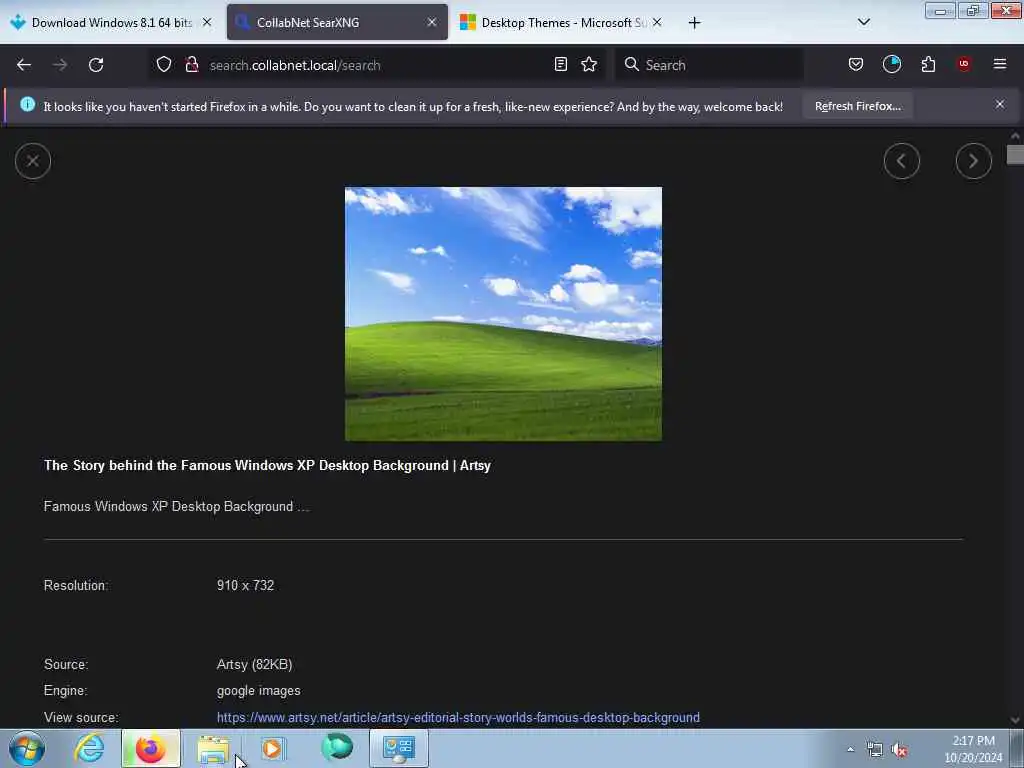Show hidden system tray icons

[850, 750]
